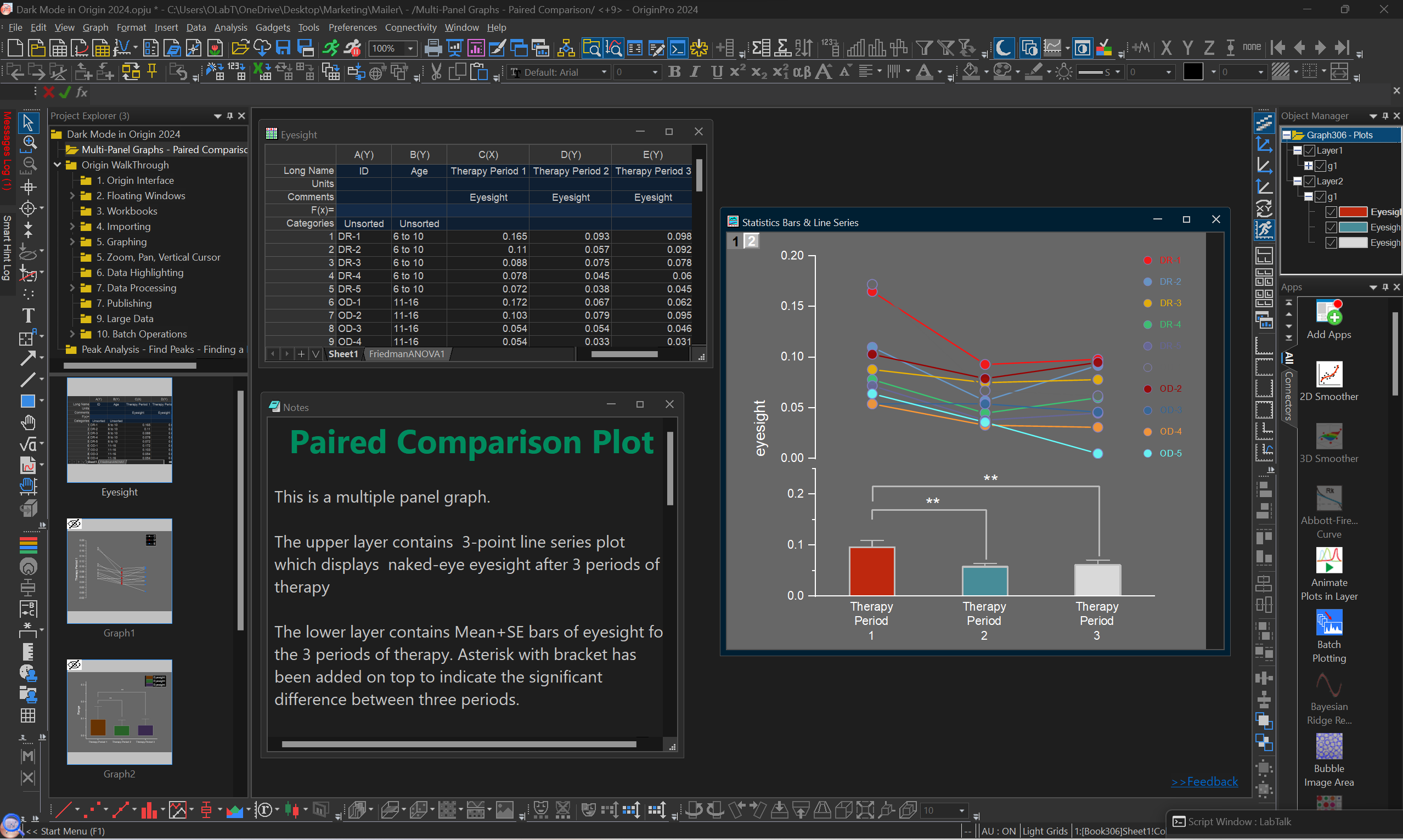Uncheck the red Eyesight plot checkbox
The image size is (1403, 840).
[1331, 212]
